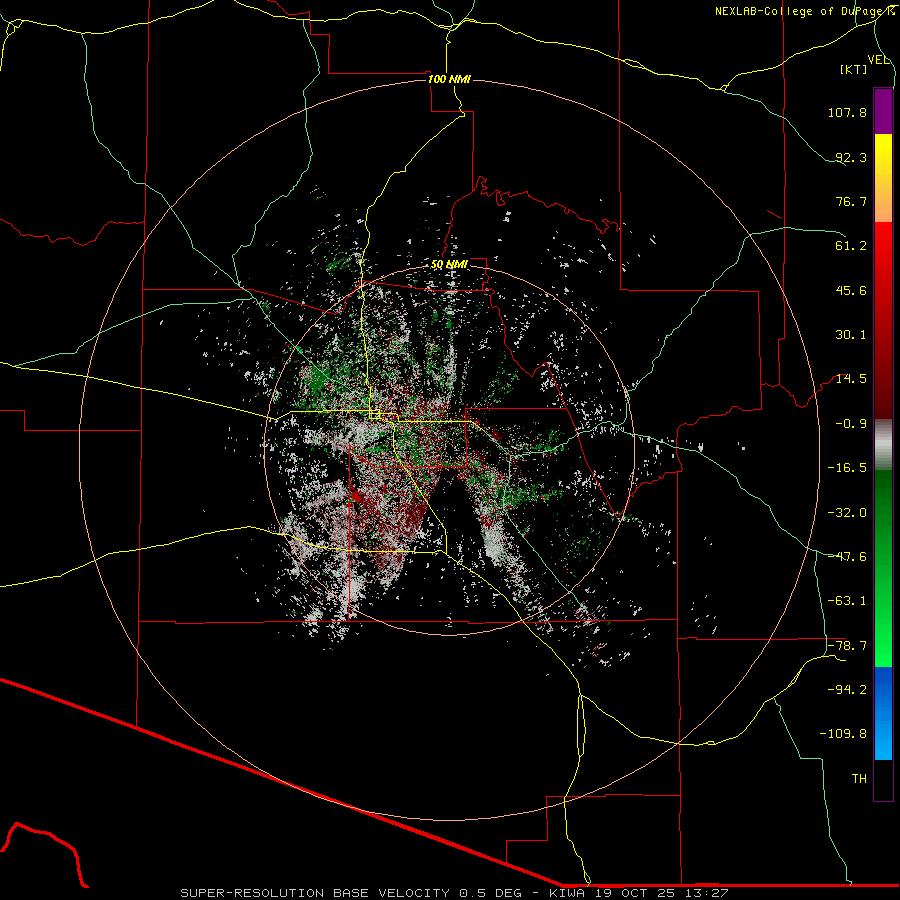The image size is (900, 900).
Task: Click the TH threshold label in legend
Action: (x=859, y=779)
